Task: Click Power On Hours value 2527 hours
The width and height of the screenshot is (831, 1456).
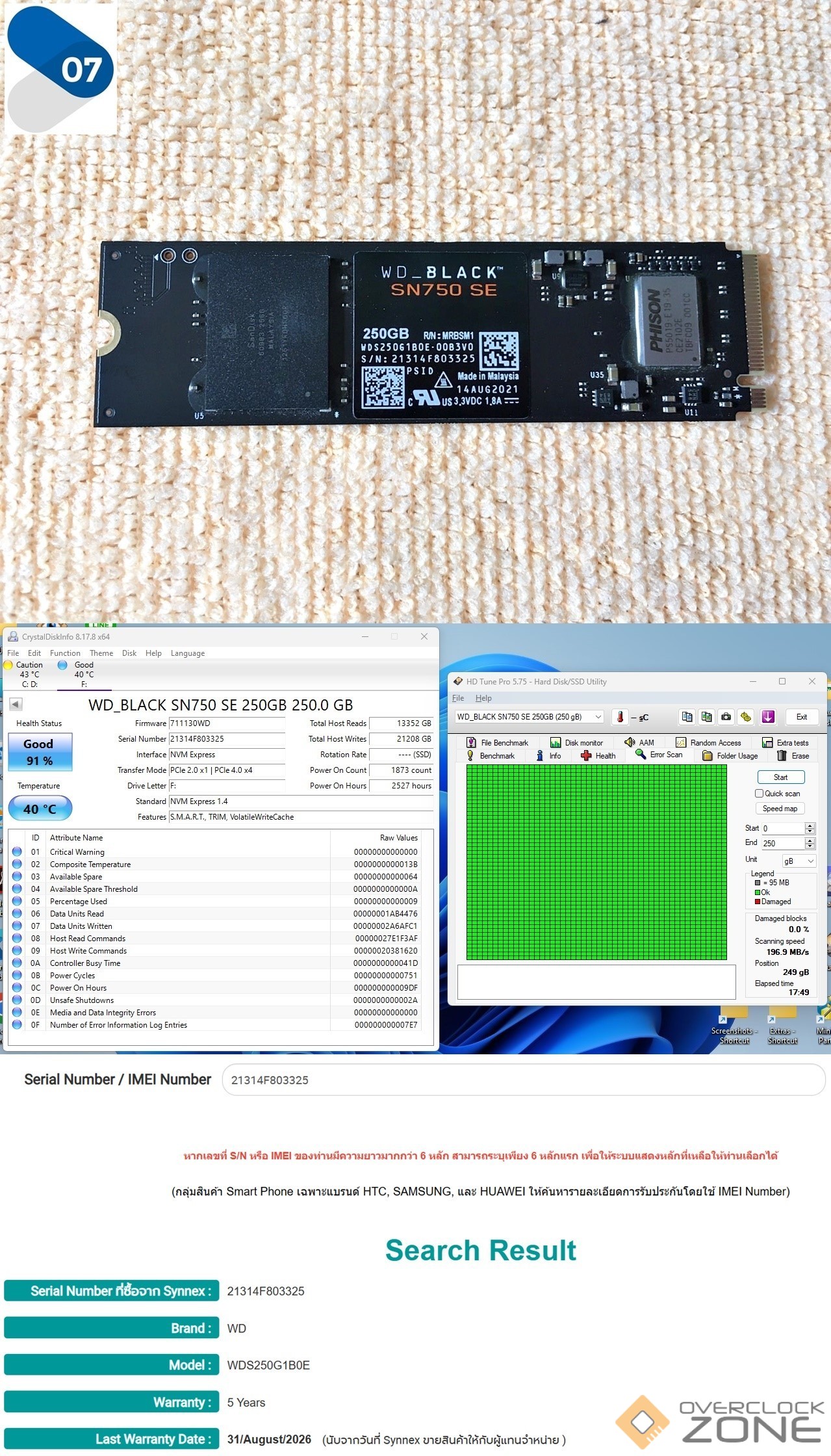Action: [402, 785]
